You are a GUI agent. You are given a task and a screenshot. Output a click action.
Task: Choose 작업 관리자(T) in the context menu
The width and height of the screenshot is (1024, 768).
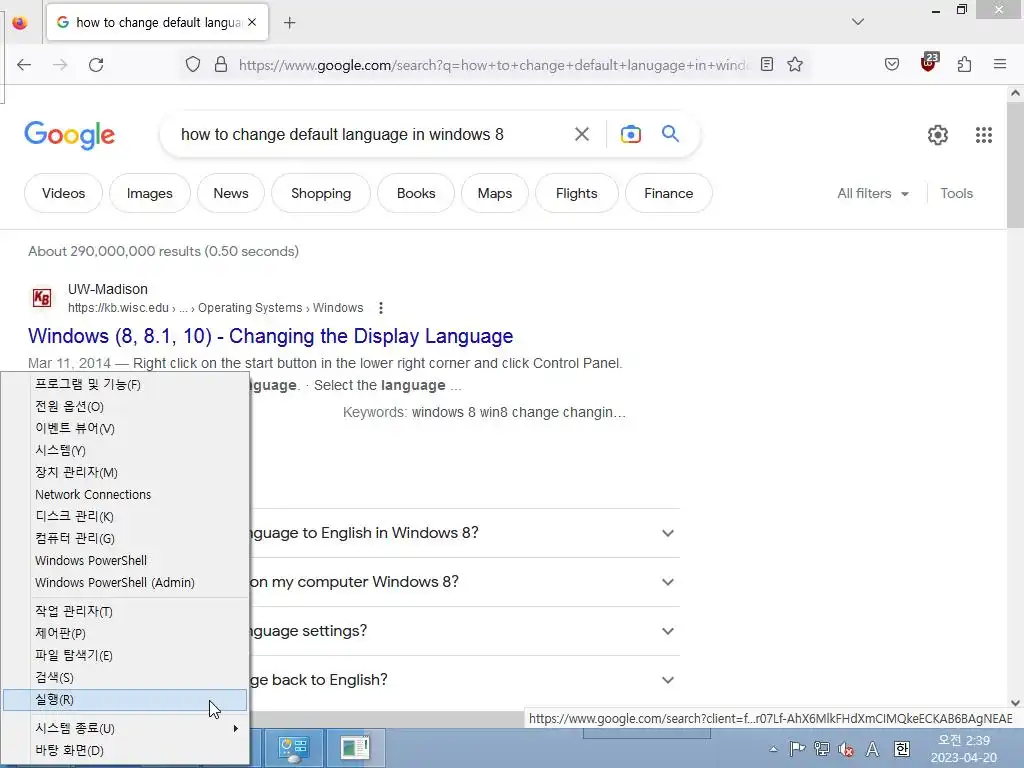point(125,611)
